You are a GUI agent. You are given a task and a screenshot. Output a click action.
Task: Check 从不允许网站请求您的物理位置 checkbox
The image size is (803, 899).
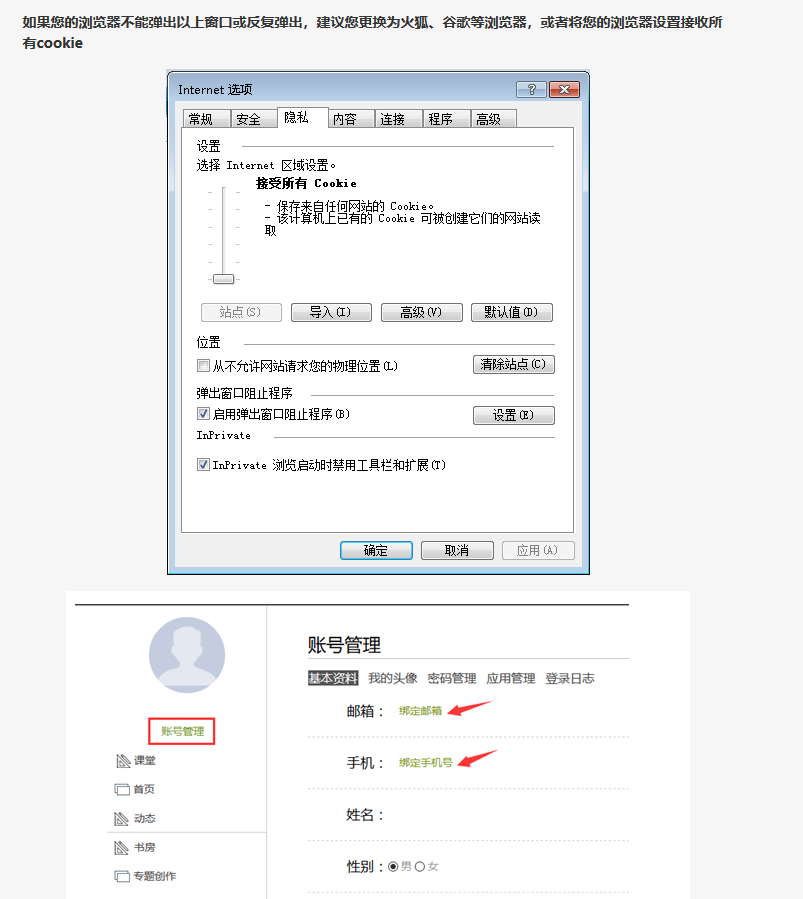[x=204, y=366]
